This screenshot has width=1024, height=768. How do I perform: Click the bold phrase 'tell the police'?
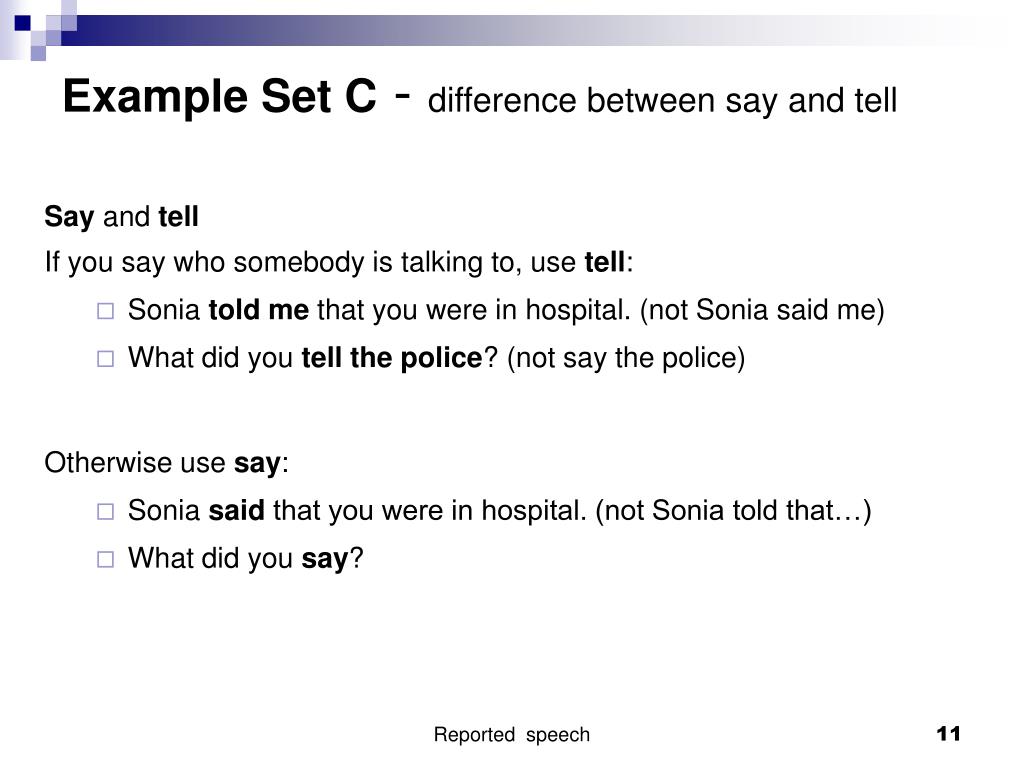click(x=392, y=358)
